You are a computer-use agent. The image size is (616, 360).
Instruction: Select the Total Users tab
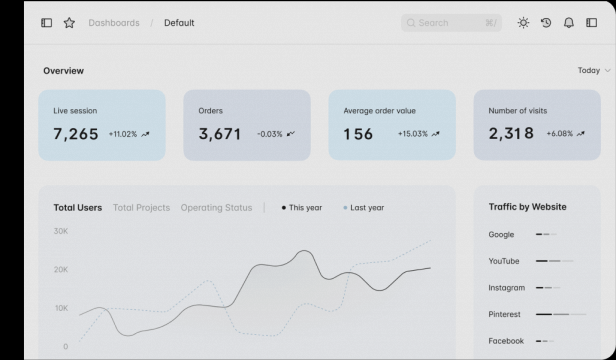(x=78, y=208)
